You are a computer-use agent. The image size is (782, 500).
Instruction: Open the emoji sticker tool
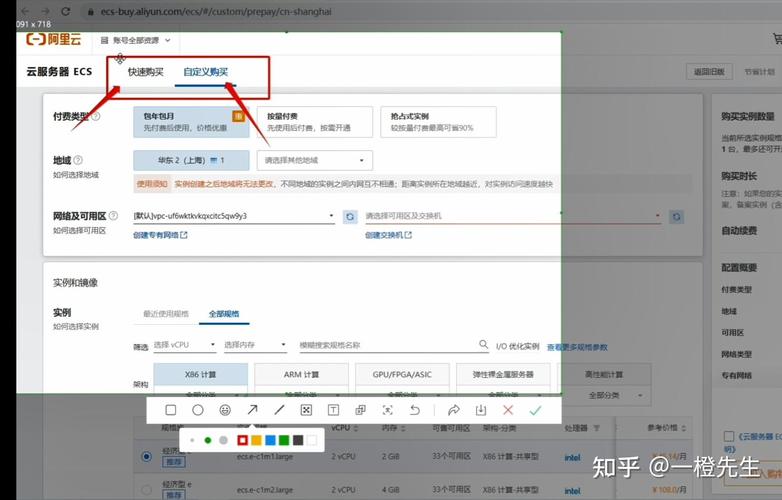(x=225, y=410)
